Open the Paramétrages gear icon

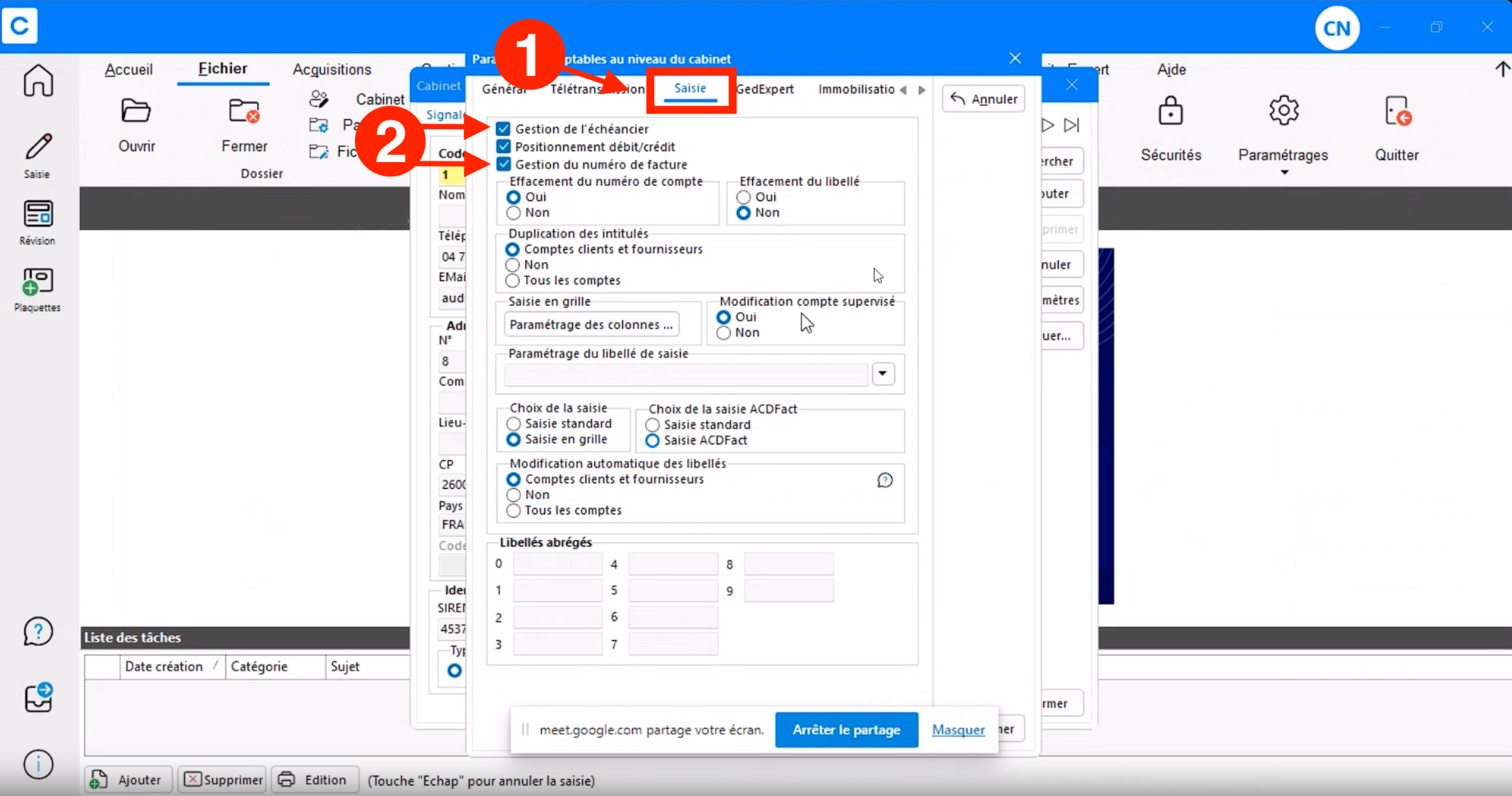[1284, 110]
